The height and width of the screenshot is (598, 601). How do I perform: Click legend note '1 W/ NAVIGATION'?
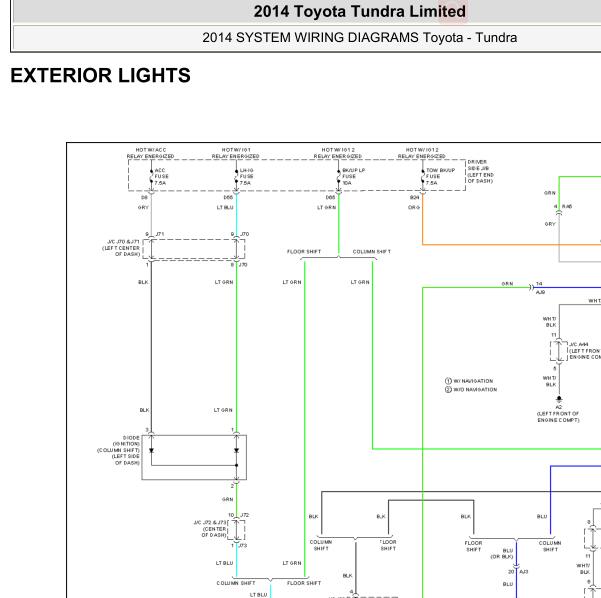coord(469,381)
